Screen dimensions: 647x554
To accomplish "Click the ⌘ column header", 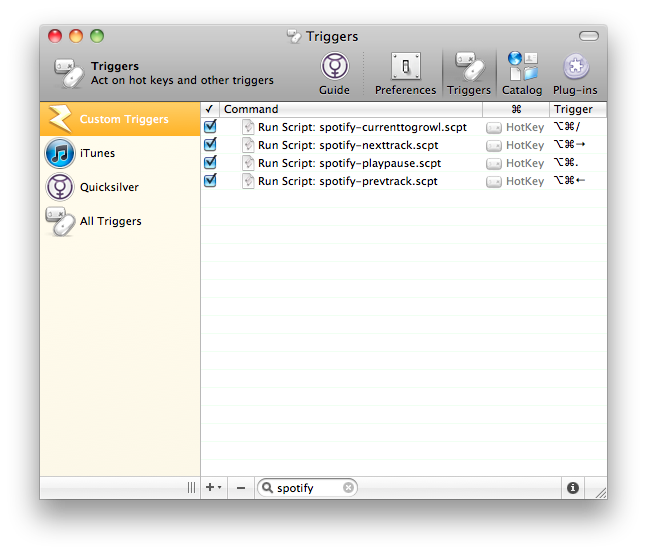I will 516,109.
